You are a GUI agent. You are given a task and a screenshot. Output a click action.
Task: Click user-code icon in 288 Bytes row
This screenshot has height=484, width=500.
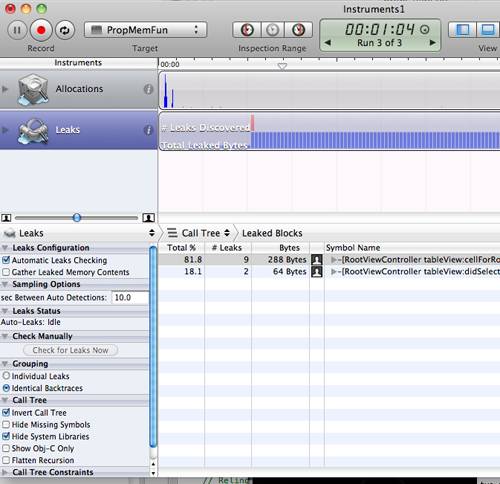click(x=317, y=260)
